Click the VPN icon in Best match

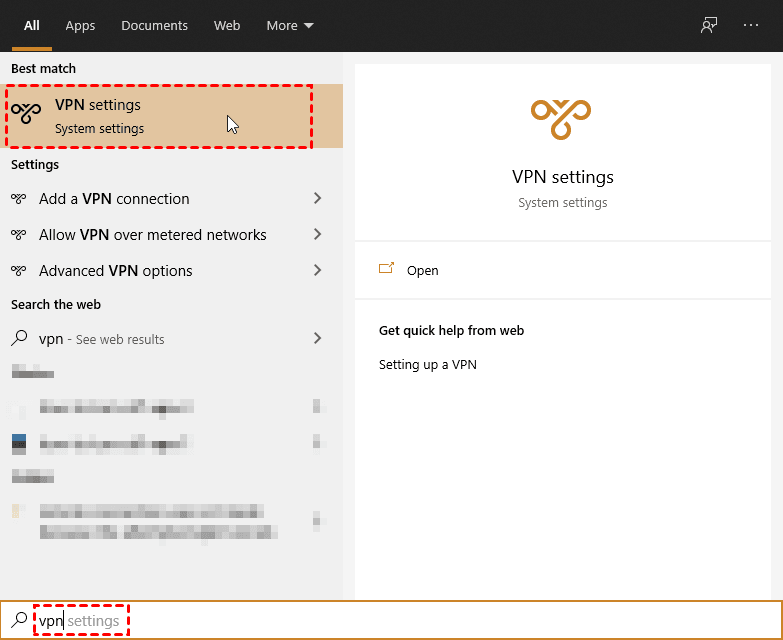[26, 115]
